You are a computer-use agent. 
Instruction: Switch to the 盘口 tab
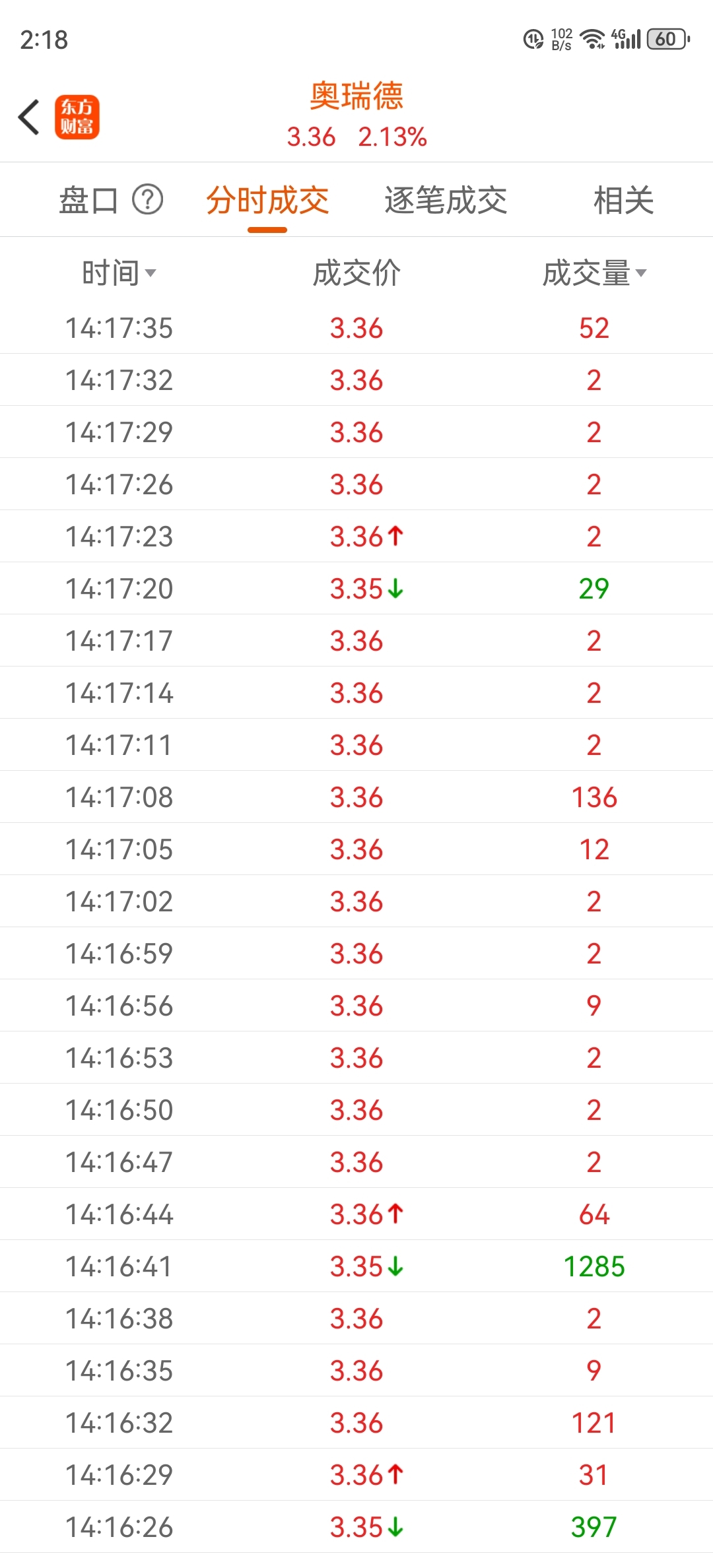pos(88,200)
